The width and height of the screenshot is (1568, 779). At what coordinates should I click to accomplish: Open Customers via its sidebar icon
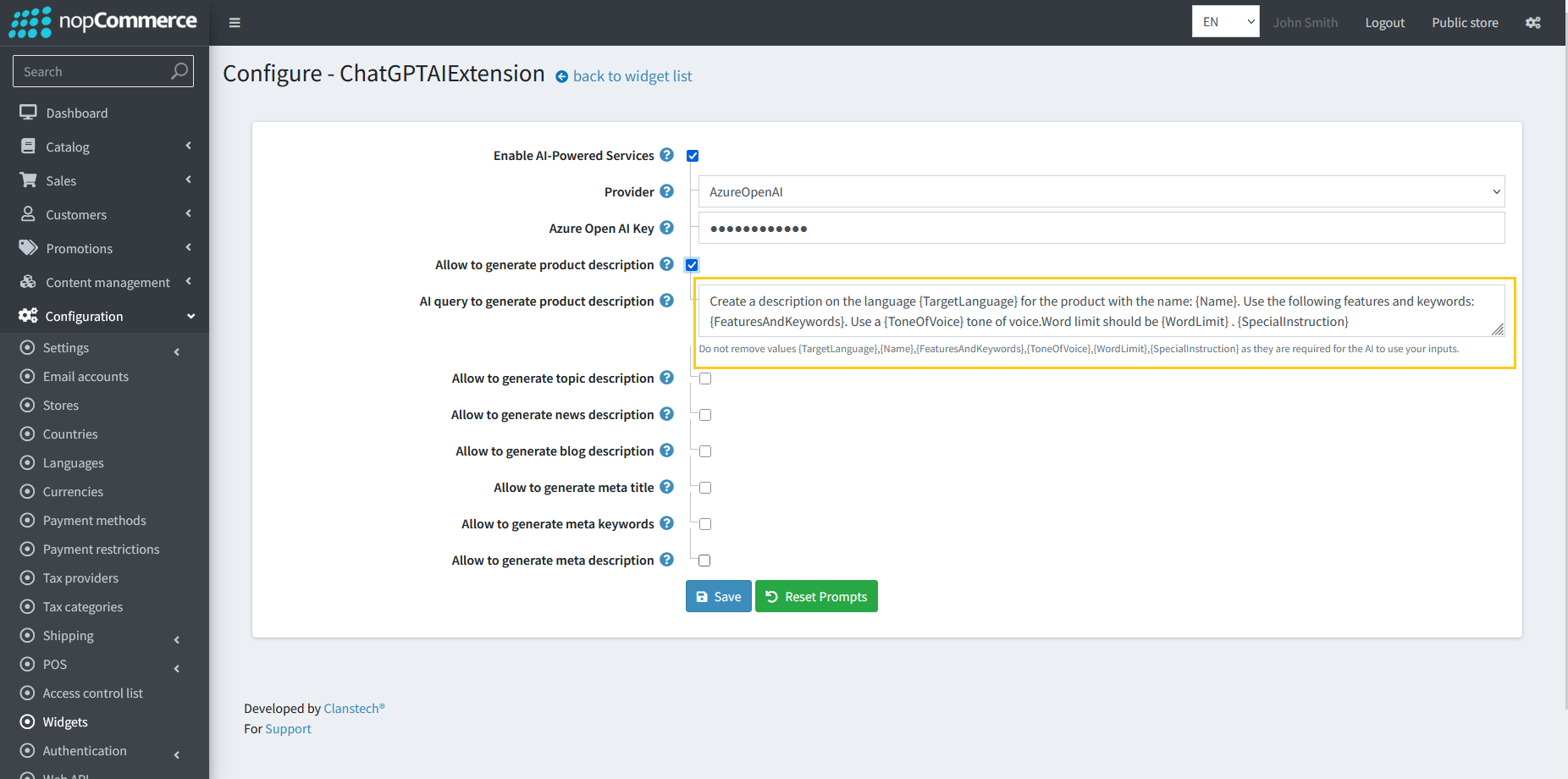pos(28,213)
